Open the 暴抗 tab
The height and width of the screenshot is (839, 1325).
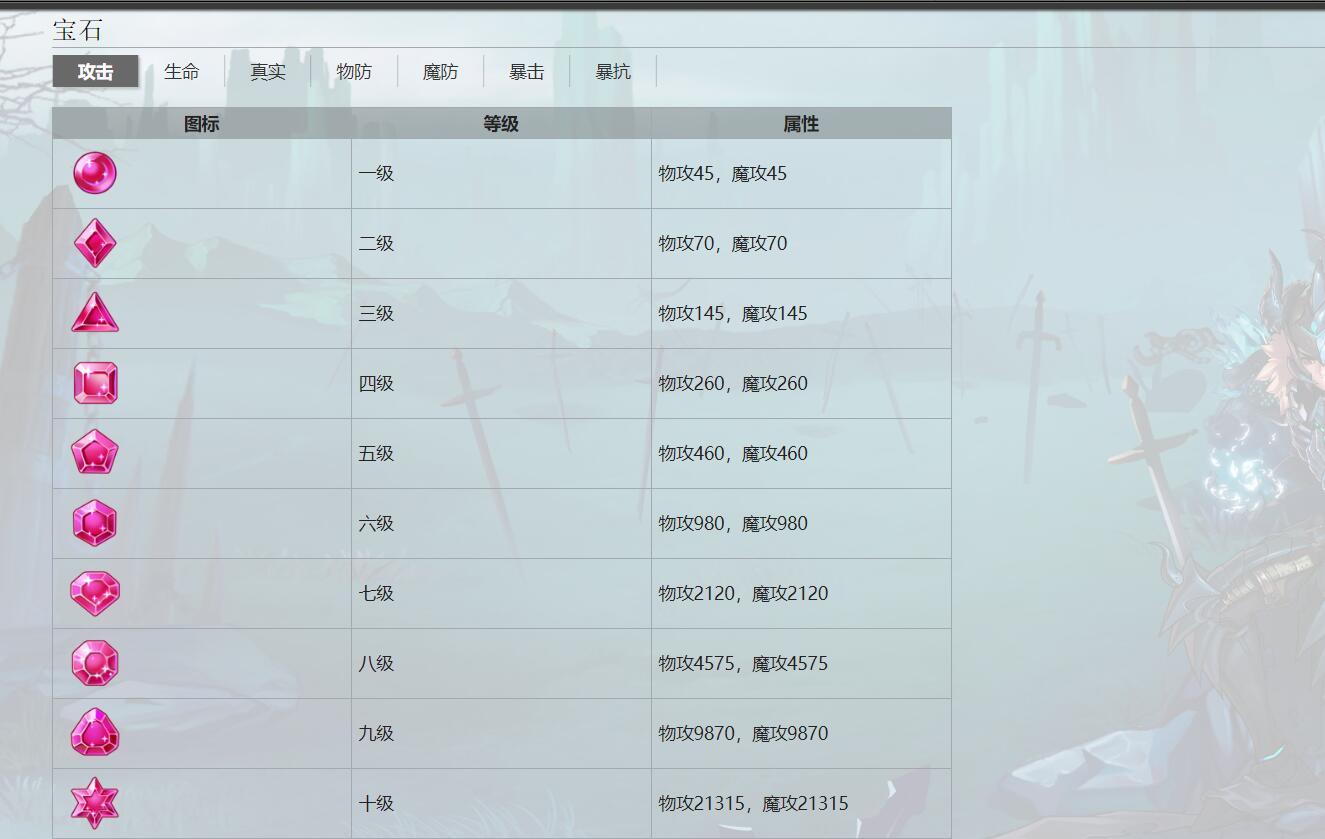pyautogui.click(x=613, y=71)
